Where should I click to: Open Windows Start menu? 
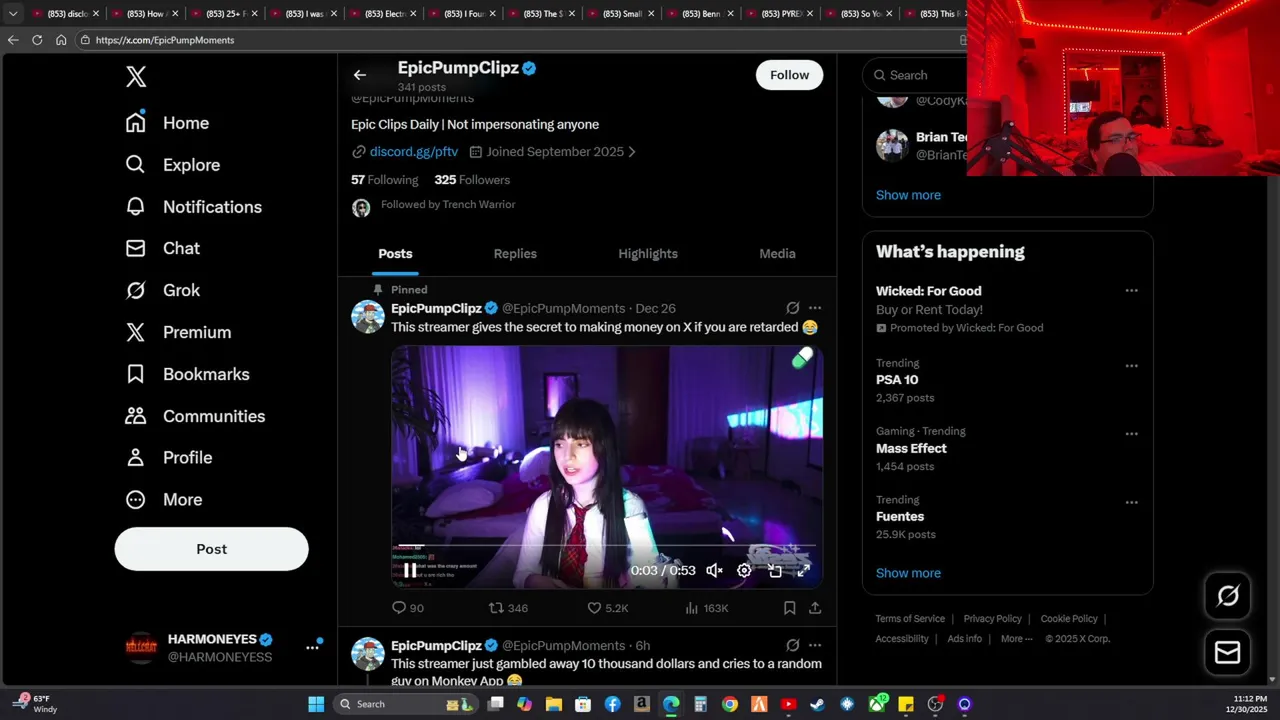click(316, 704)
